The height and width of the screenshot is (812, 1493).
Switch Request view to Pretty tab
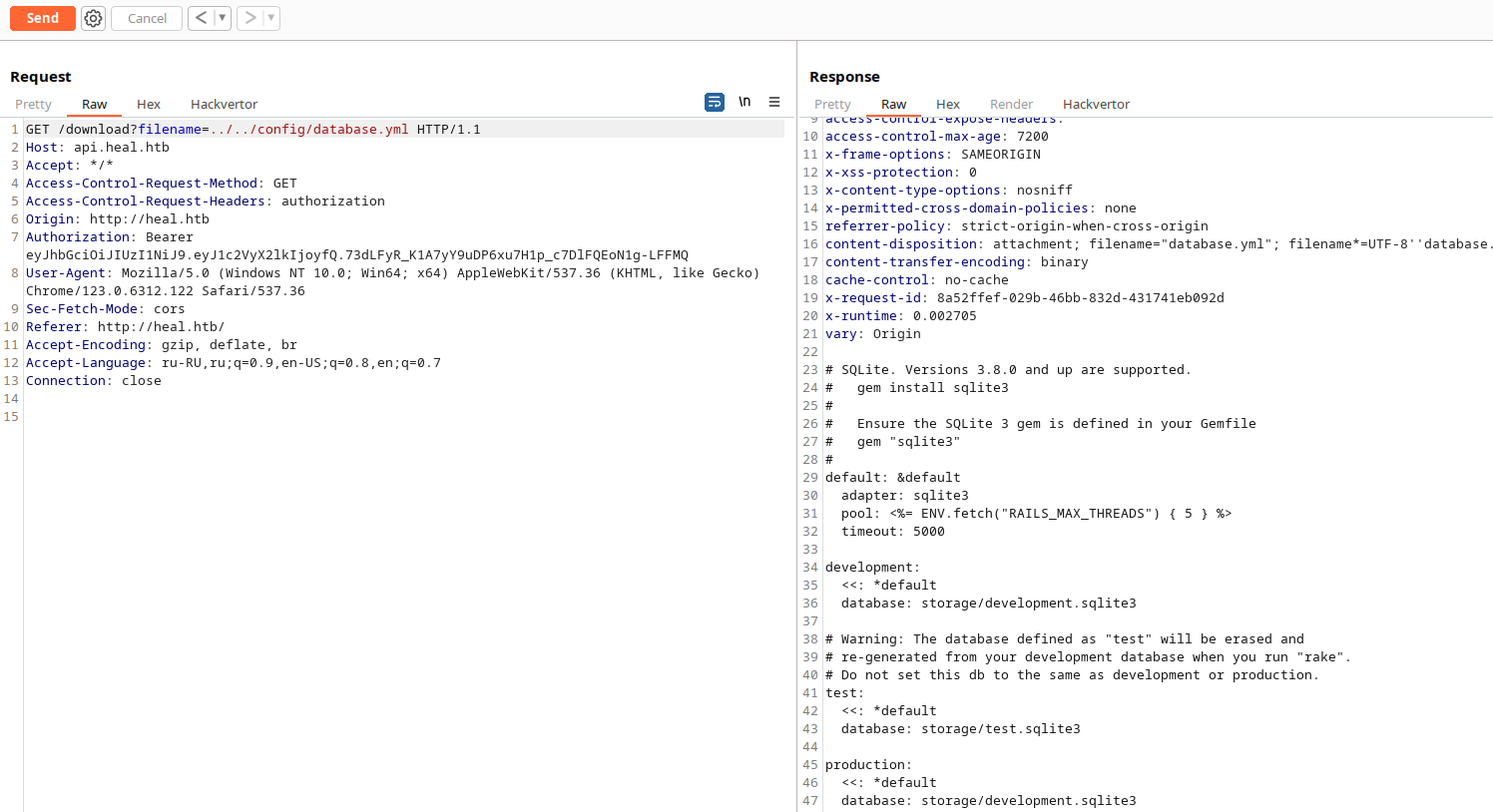[x=33, y=104]
